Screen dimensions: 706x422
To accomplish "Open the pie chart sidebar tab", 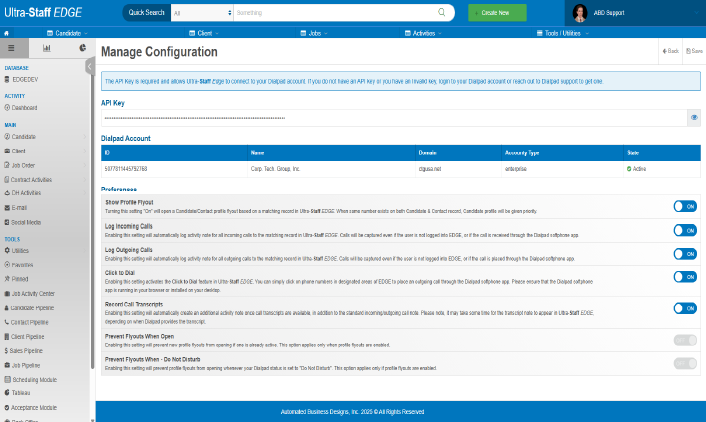I will click(82, 48).
